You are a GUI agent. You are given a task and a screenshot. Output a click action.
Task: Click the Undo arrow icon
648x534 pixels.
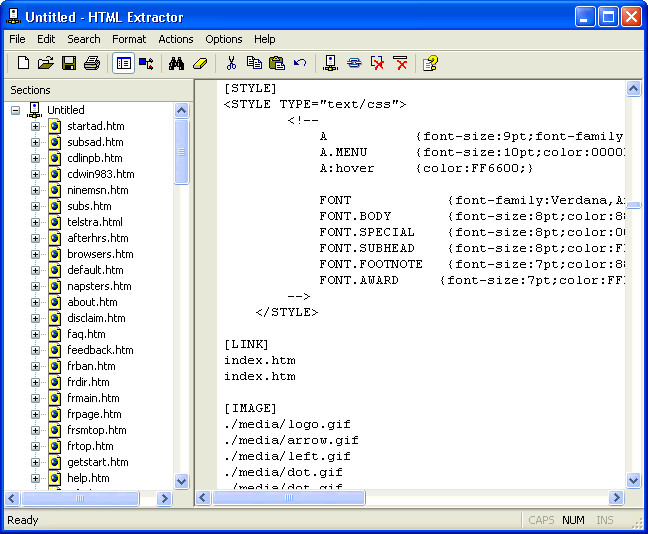[x=300, y=63]
